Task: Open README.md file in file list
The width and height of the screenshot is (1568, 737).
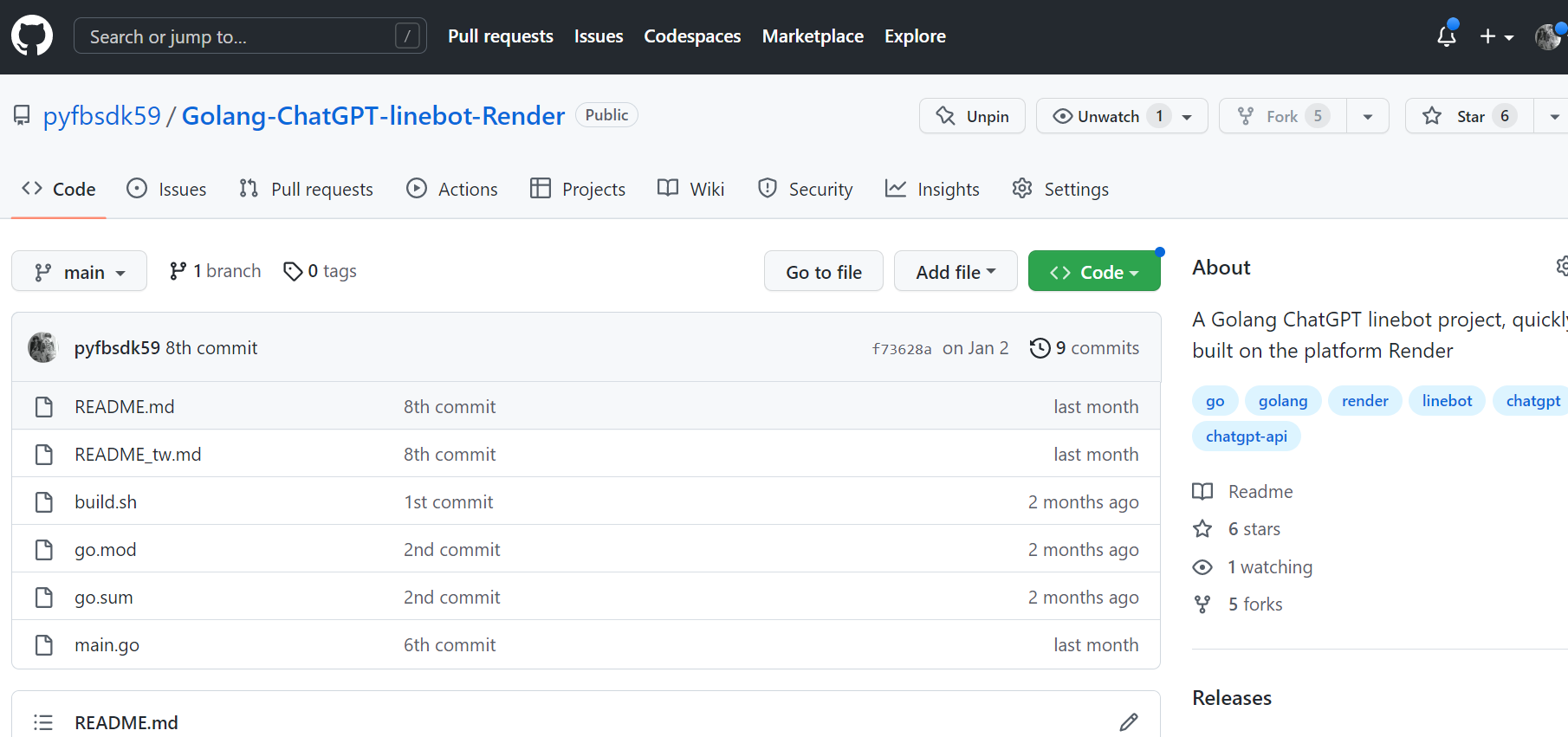Action: tap(124, 406)
